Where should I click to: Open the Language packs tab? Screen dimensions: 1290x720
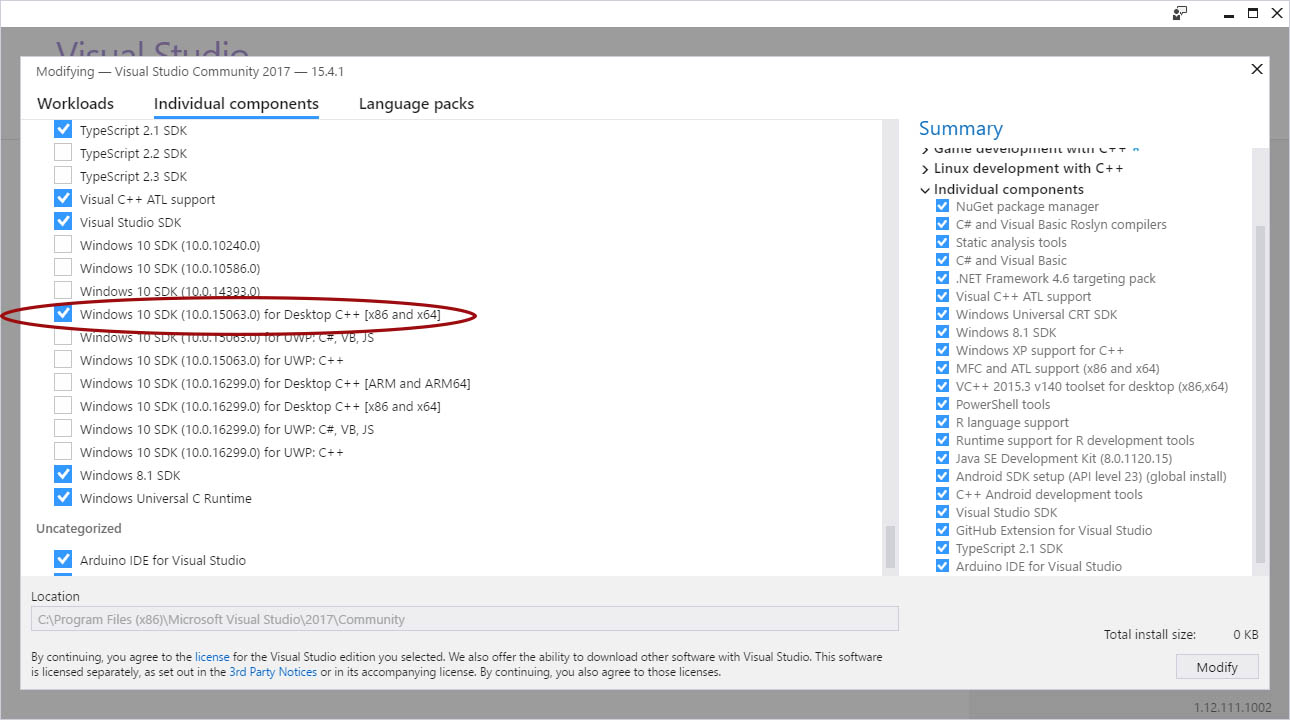(416, 104)
